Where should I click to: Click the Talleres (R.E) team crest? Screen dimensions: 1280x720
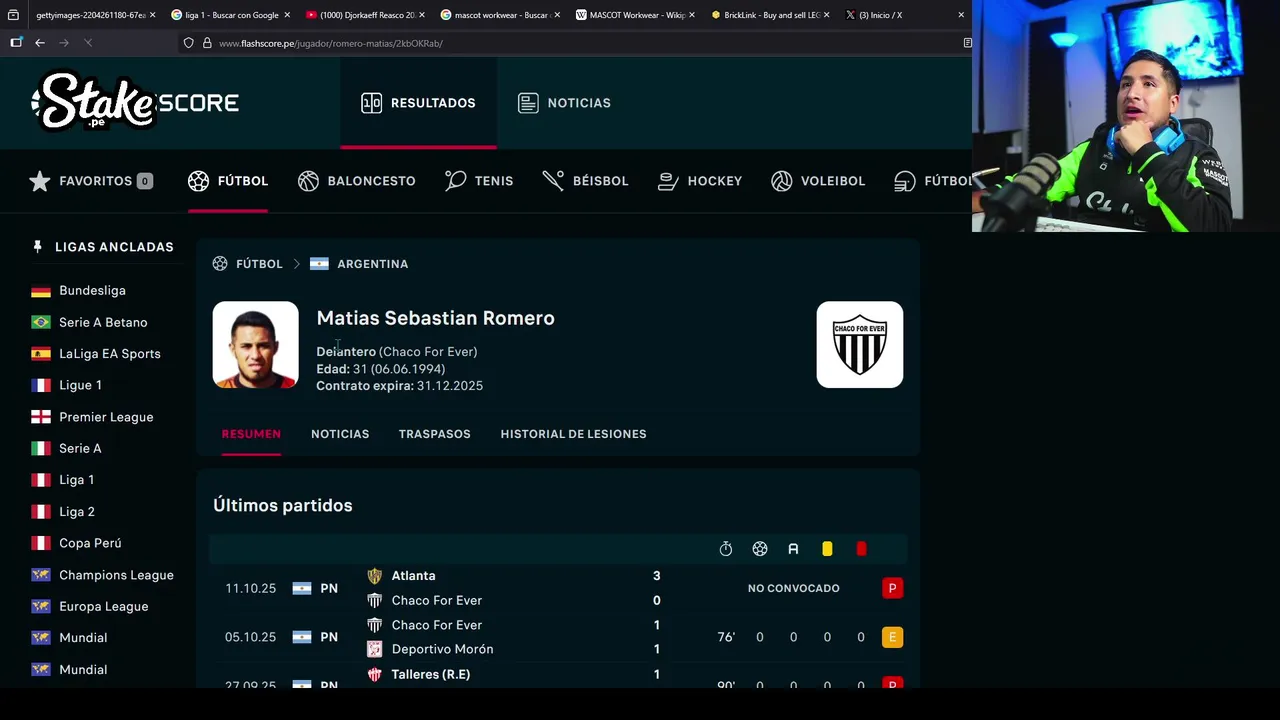point(374,675)
